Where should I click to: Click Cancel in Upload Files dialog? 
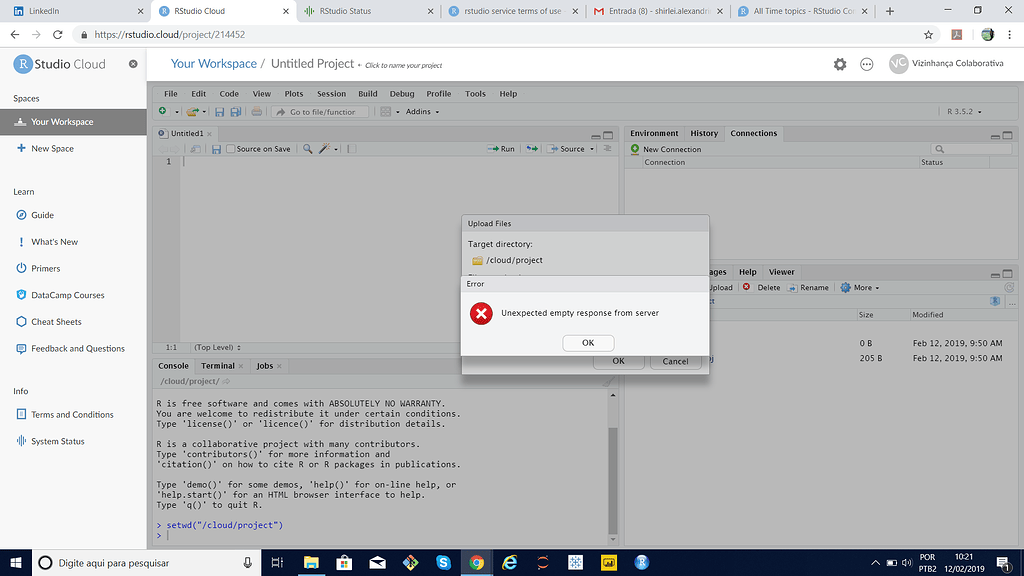tap(675, 362)
